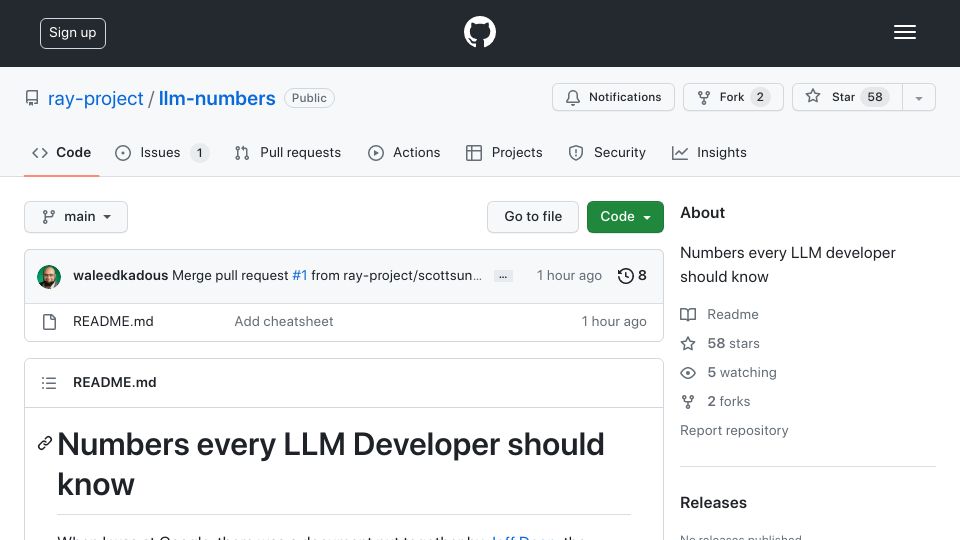Viewport: 960px width, 540px height.
Task: Open the ray-project owner link
Action: point(96,98)
